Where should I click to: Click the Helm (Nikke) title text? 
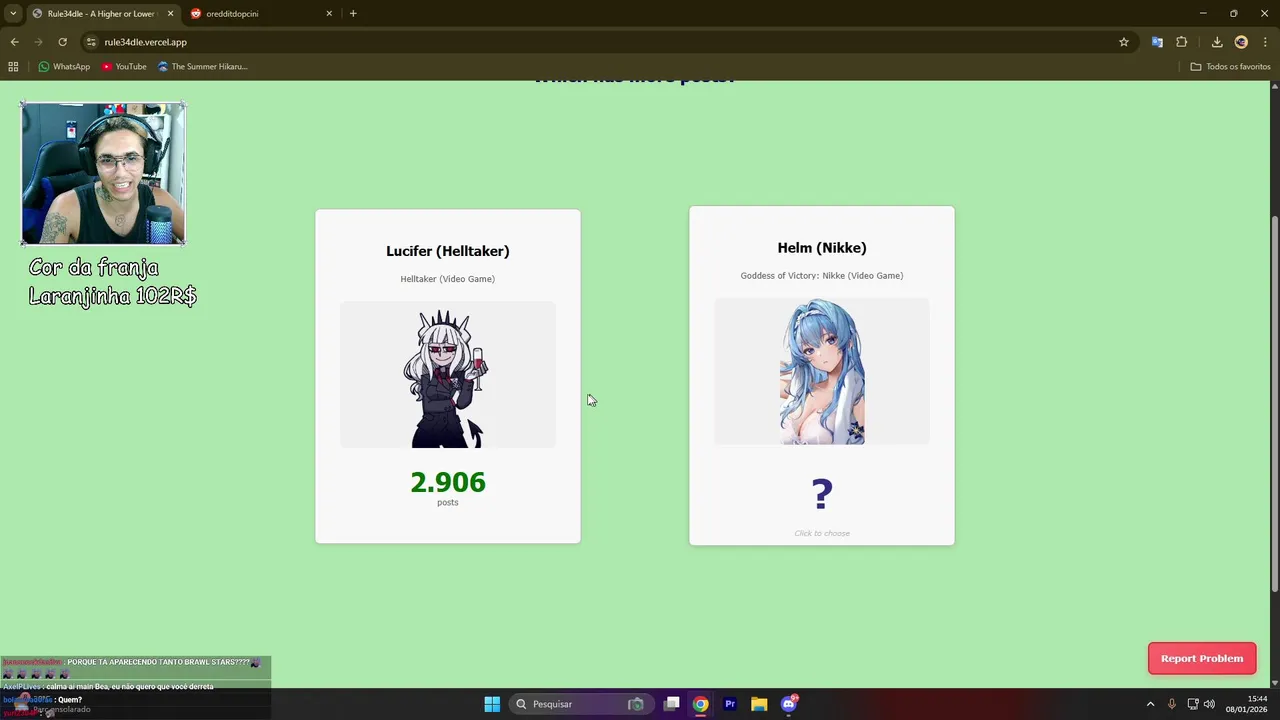[x=822, y=248]
